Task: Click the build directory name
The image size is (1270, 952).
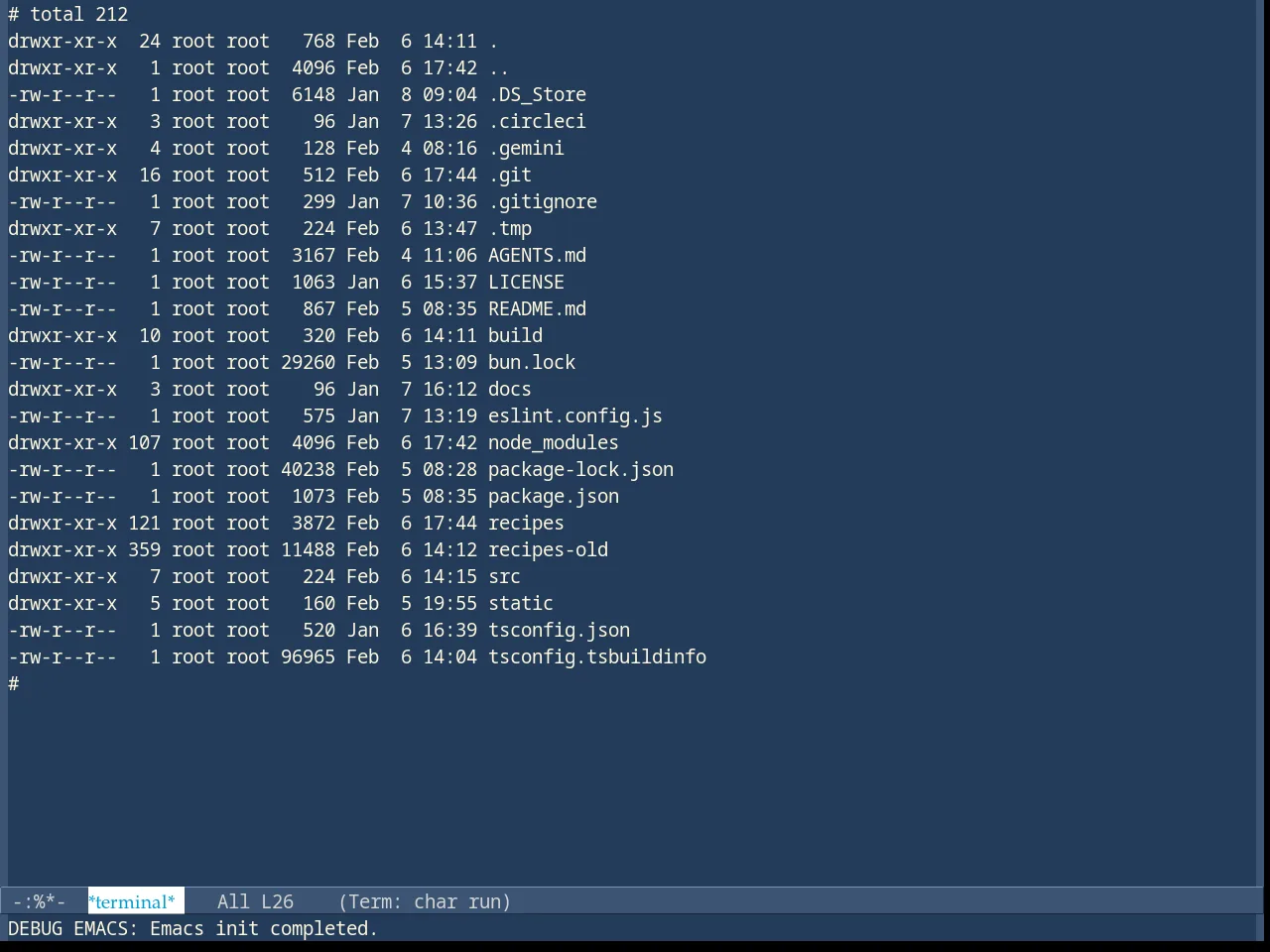Action: (515, 335)
